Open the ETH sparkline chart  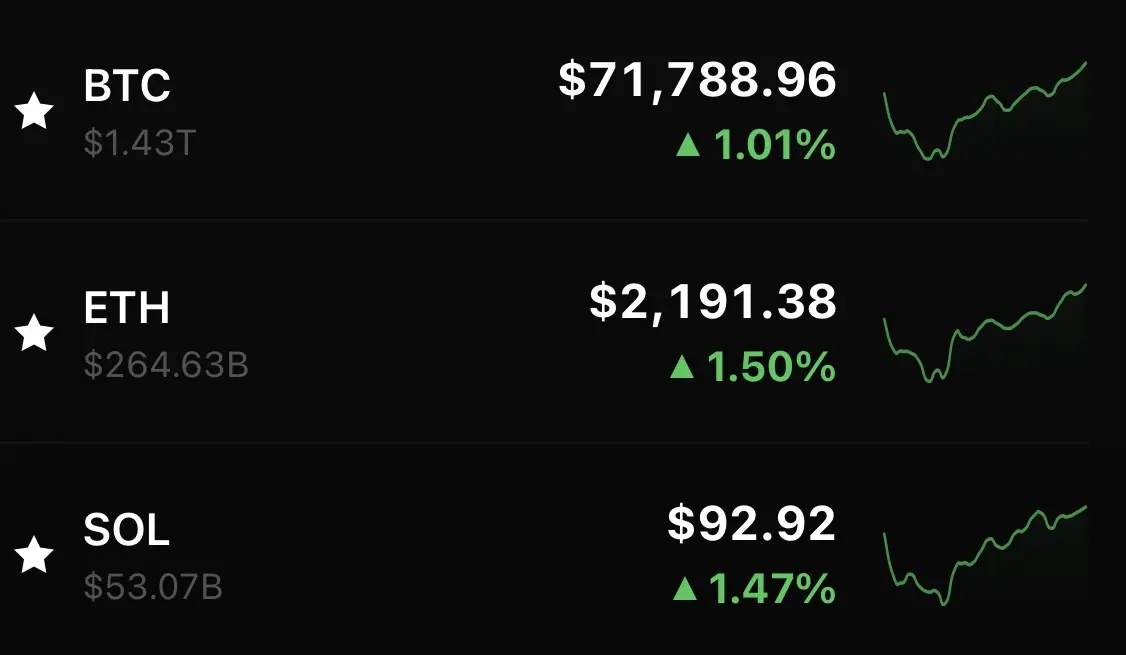(985, 334)
